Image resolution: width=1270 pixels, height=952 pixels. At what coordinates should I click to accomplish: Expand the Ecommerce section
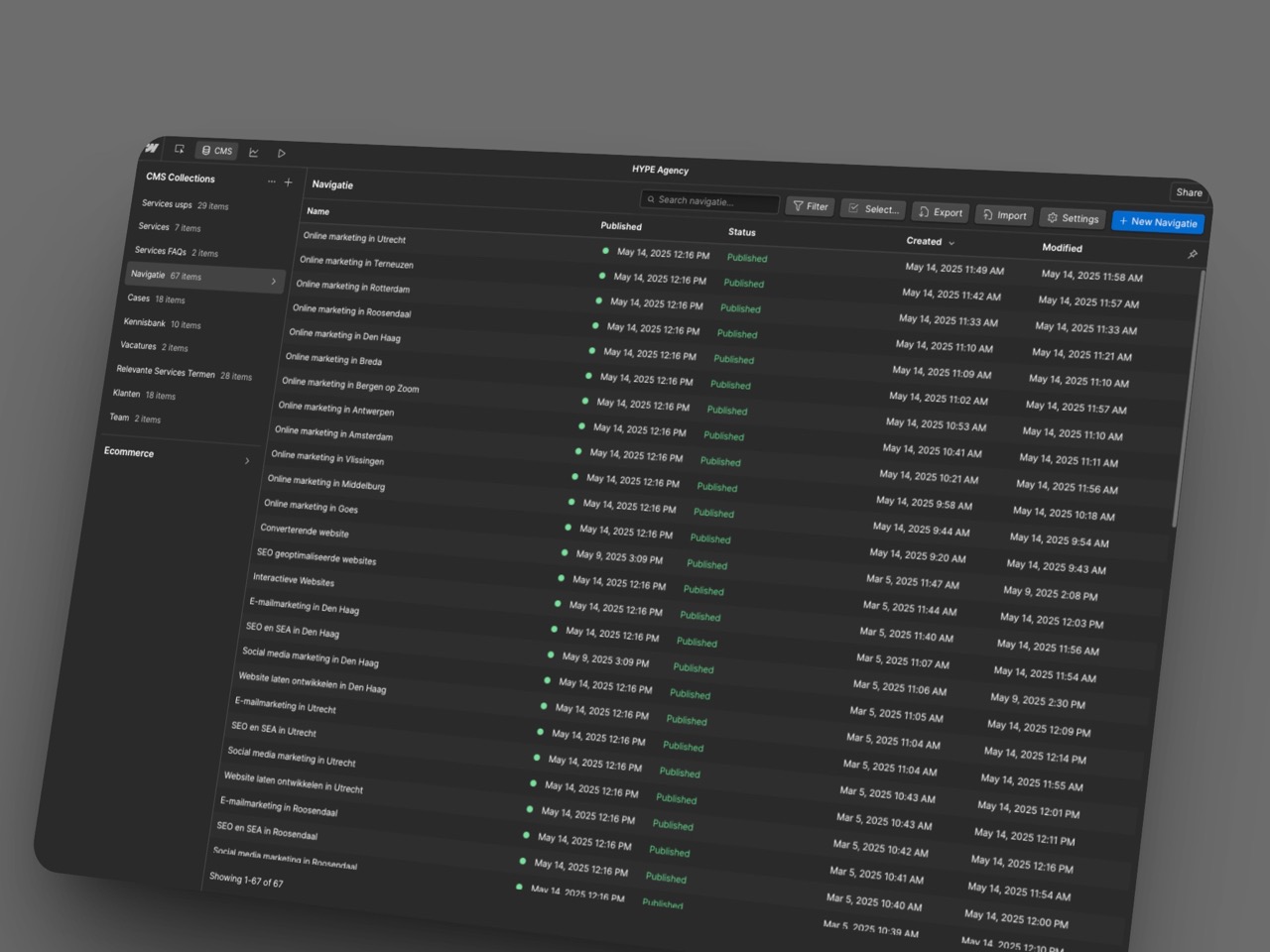tap(177, 455)
